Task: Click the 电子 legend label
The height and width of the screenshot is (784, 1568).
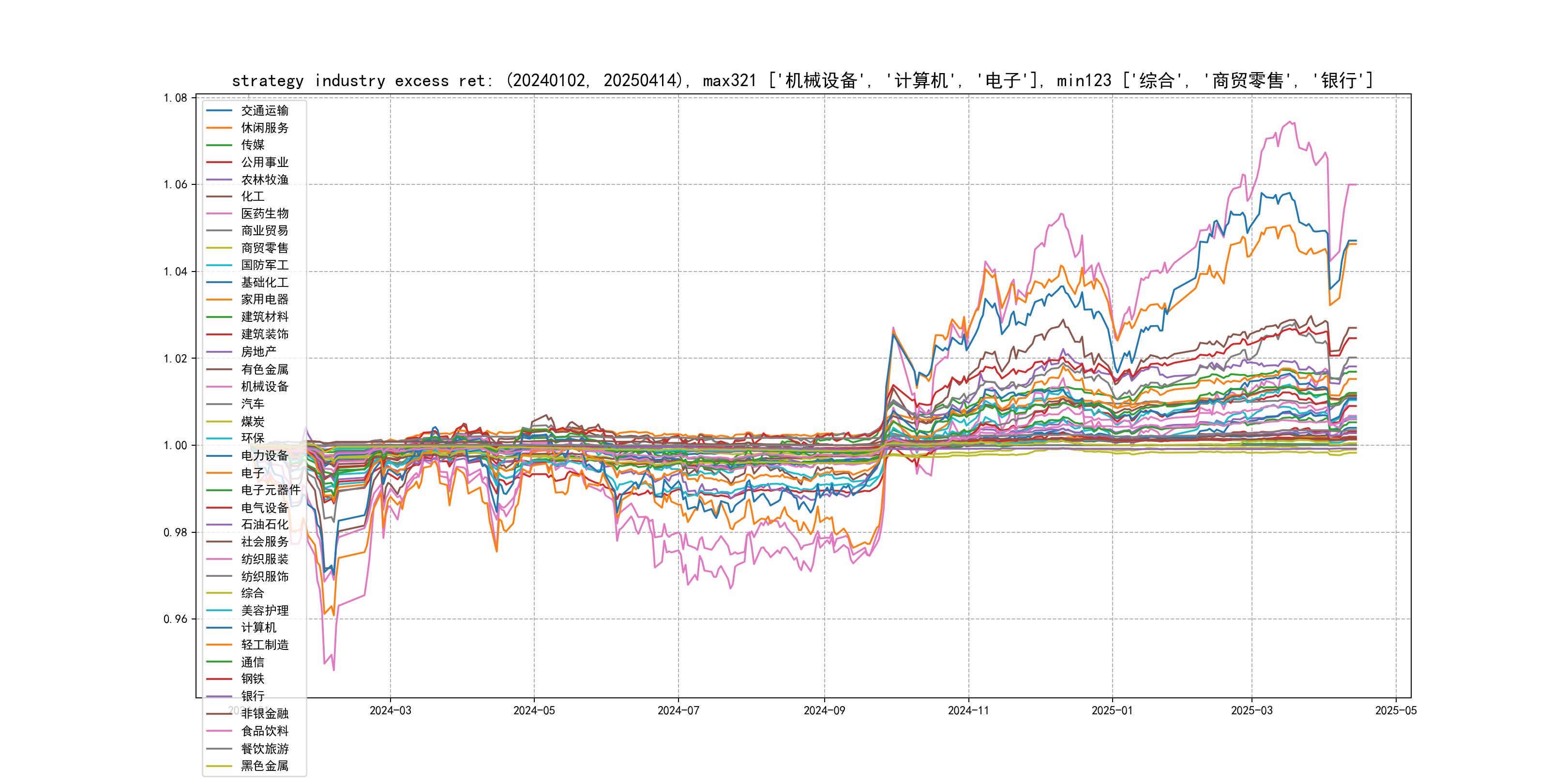Action: (x=252, y=473)
